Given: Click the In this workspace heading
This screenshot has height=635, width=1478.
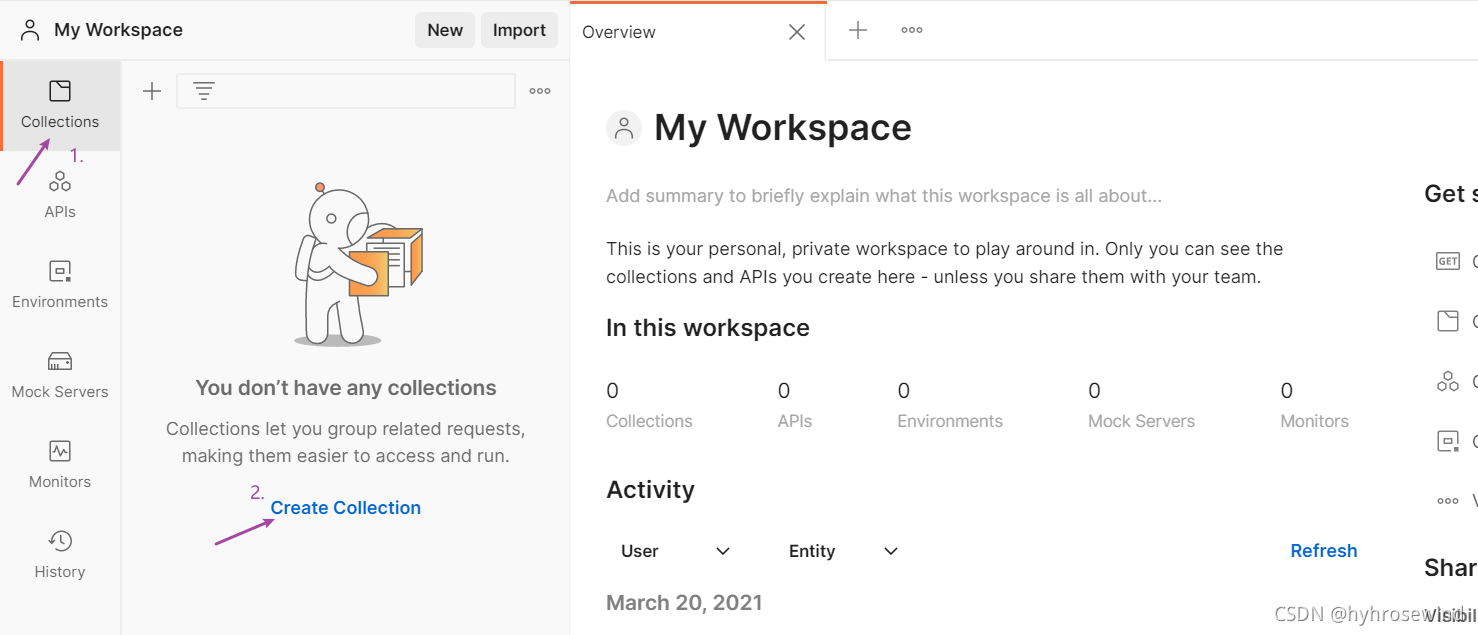Looking at the screenshot, I should 708,328.
